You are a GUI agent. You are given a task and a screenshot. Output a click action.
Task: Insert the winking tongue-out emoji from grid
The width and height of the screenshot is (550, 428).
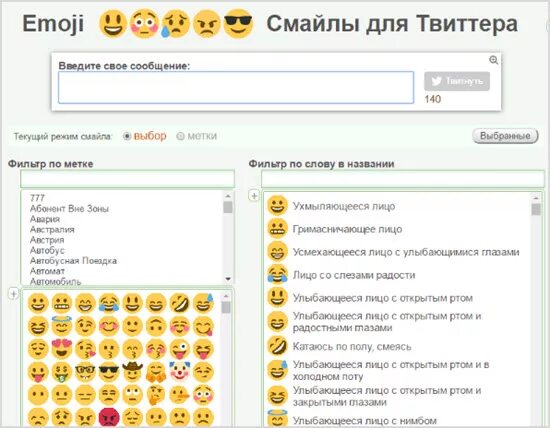pos(180,349)
